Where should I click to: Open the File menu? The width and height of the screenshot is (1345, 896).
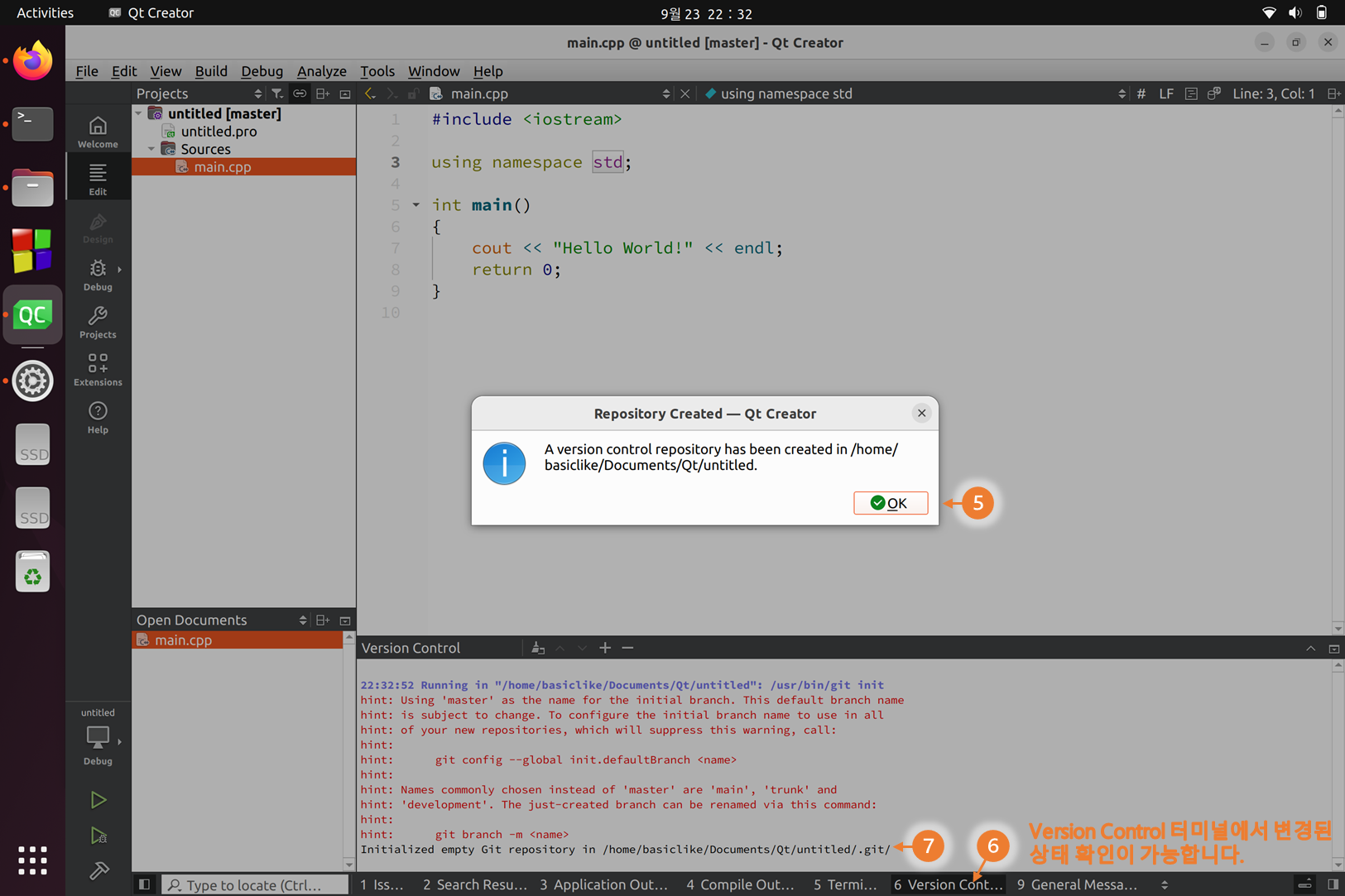pos(87,71)
